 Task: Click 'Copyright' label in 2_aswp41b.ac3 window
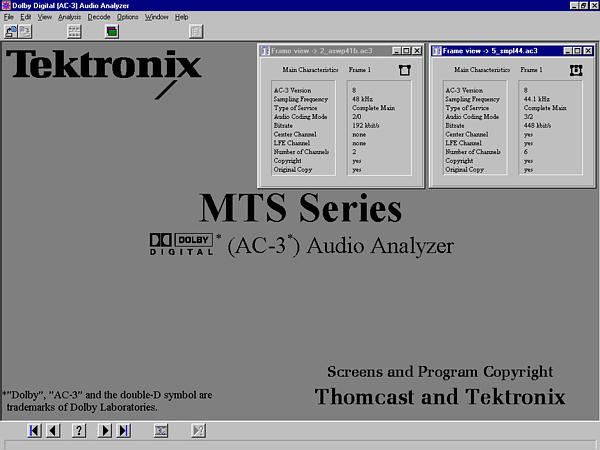coord(287,161)
